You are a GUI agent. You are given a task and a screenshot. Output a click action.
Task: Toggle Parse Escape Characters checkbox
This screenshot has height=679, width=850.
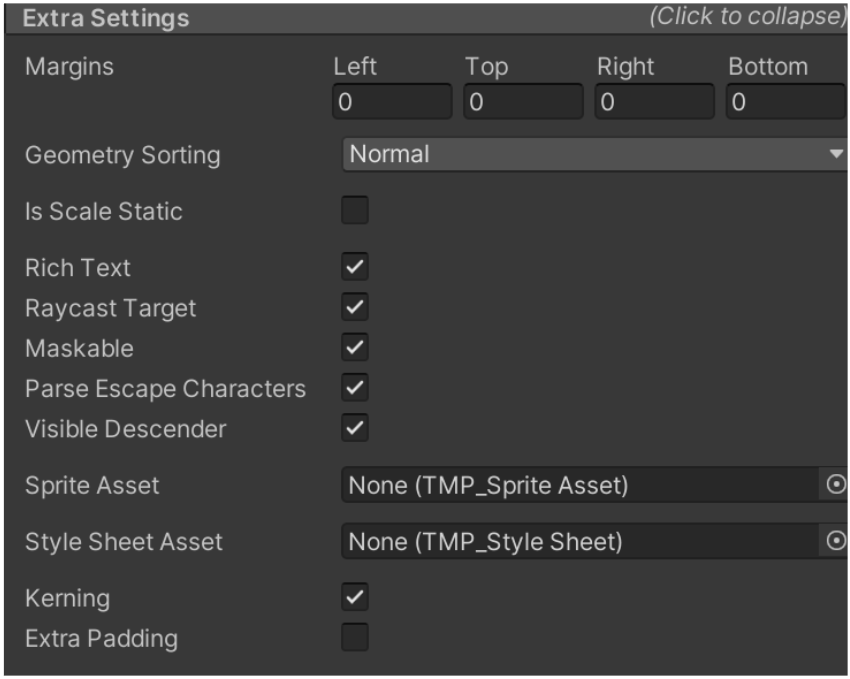tap(355, 388)
